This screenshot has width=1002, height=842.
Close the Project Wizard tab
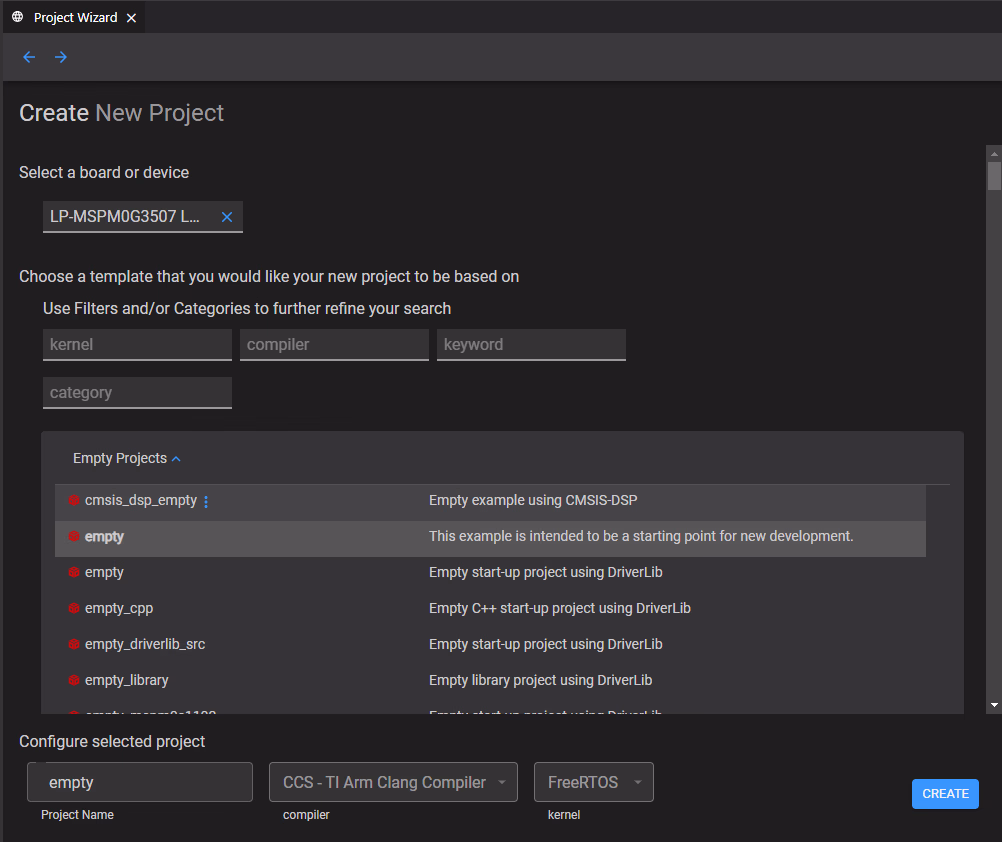click(x=131, y=17)
